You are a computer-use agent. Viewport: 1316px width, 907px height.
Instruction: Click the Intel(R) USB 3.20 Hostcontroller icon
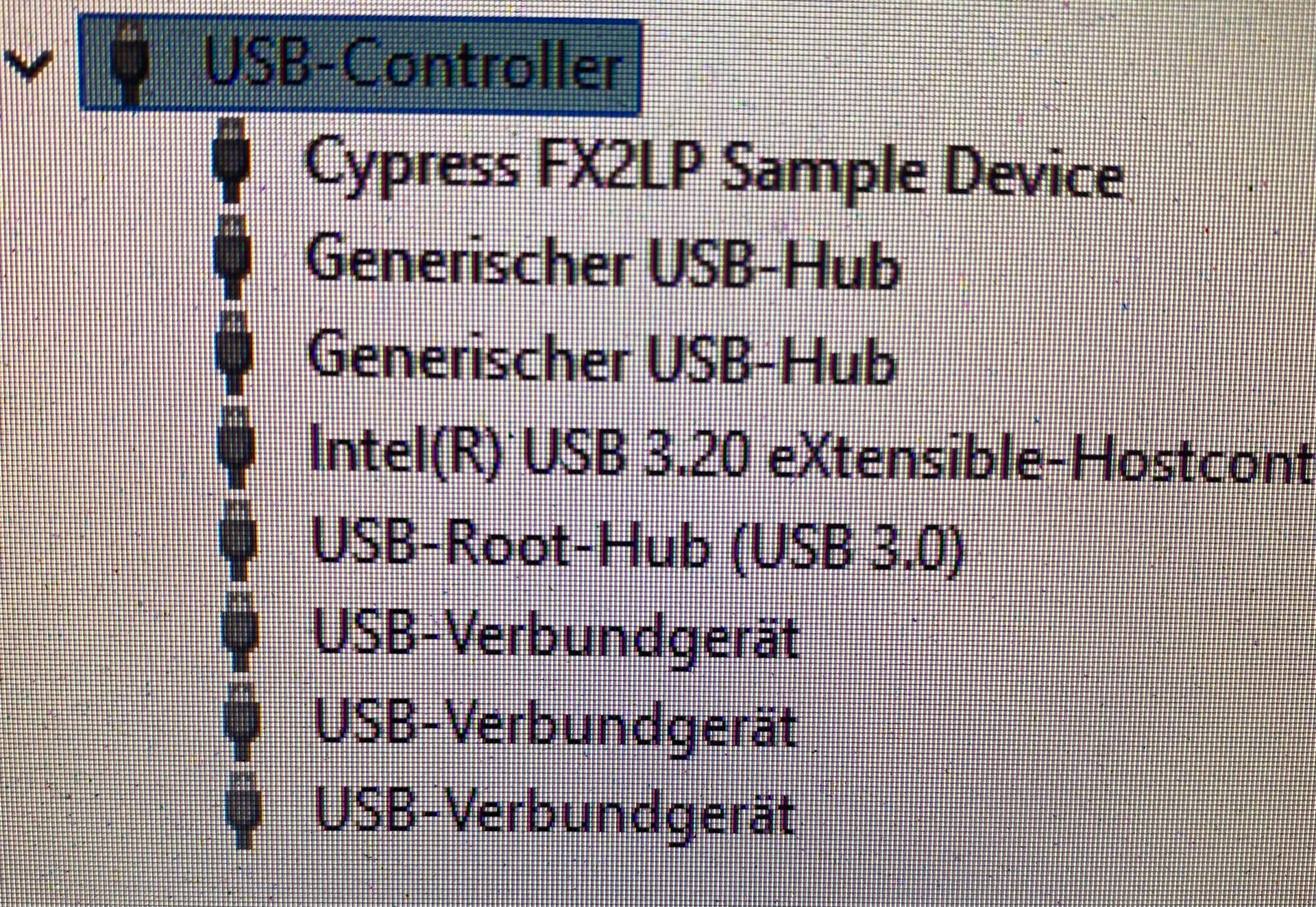[236, 447]
